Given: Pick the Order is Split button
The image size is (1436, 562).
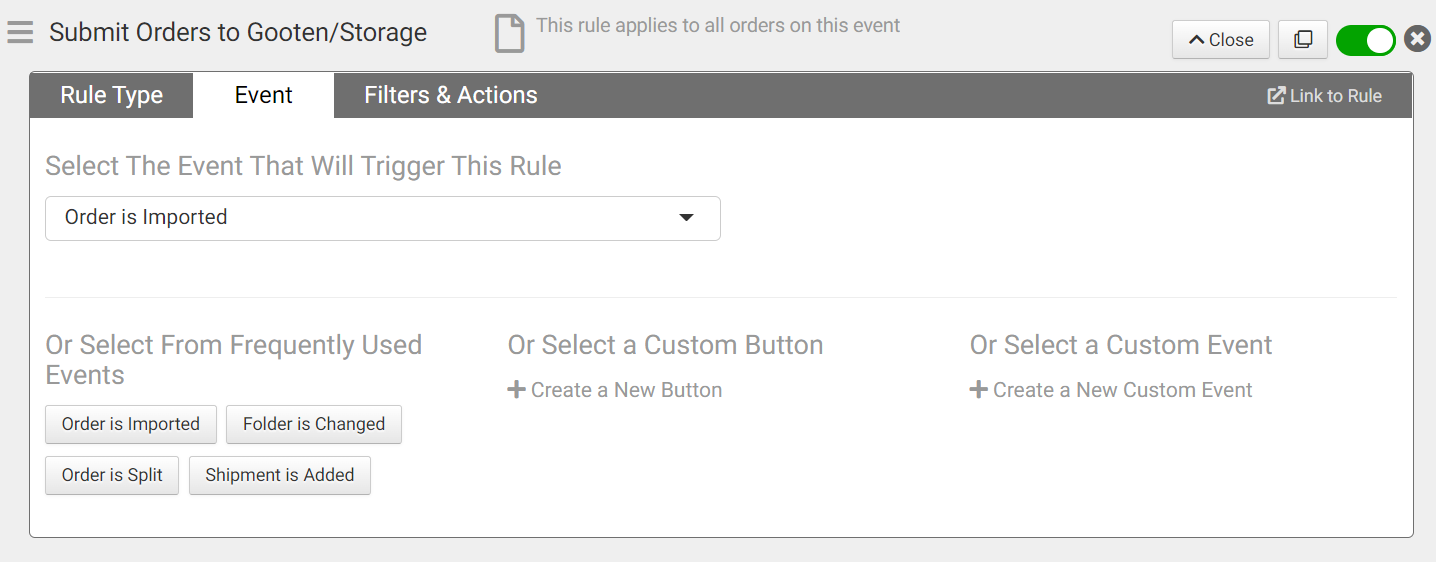Looking at the screenshot, I should click(112, 475).
